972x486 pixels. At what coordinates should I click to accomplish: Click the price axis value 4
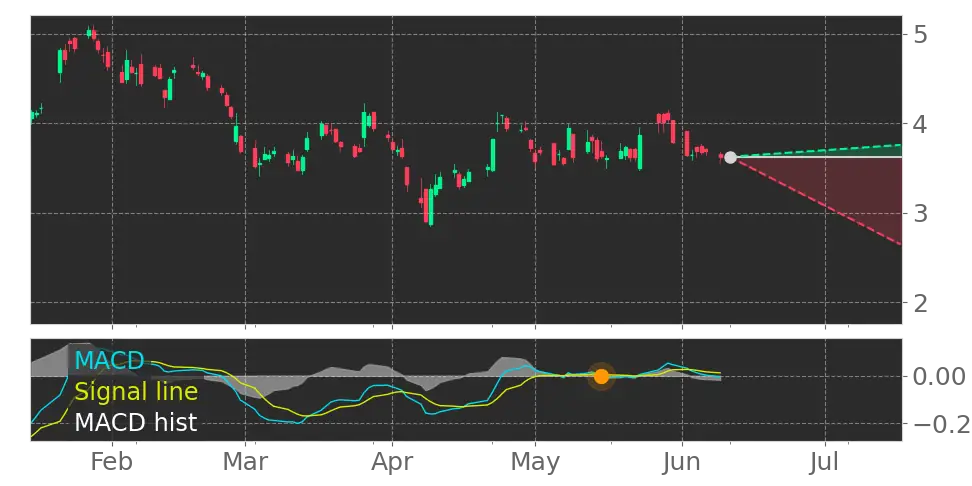[921, 124]
